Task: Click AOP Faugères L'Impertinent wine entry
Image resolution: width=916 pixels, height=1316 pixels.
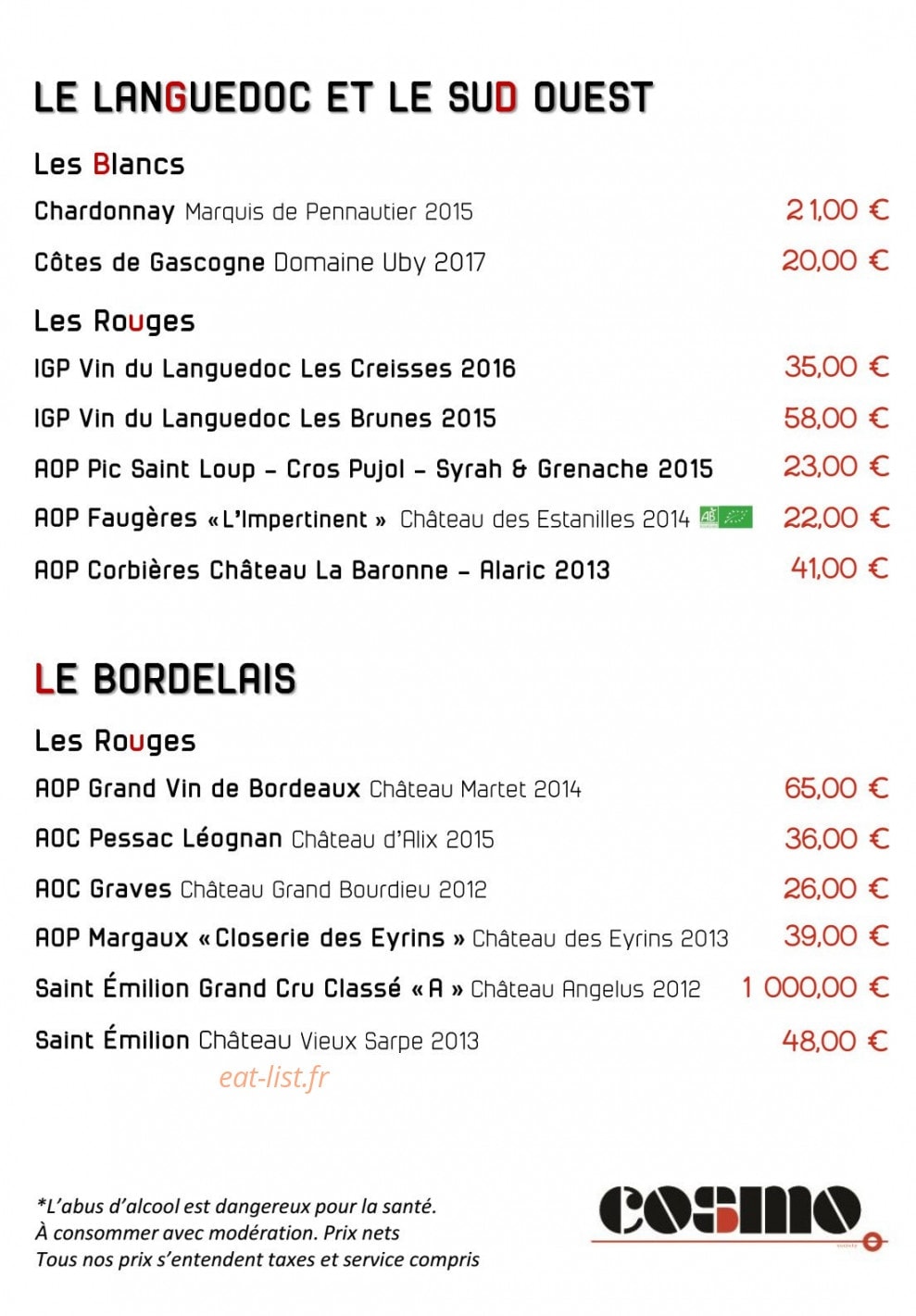Action: click(x=362, y=519)
